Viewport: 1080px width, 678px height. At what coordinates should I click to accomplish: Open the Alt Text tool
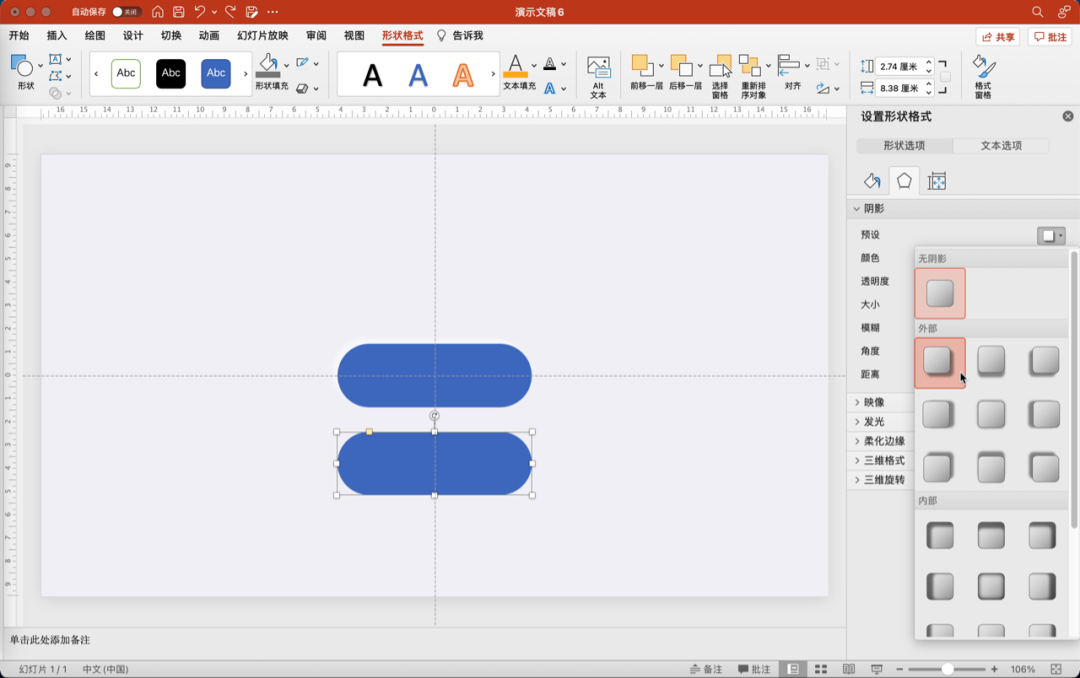(x=598, y=76)
